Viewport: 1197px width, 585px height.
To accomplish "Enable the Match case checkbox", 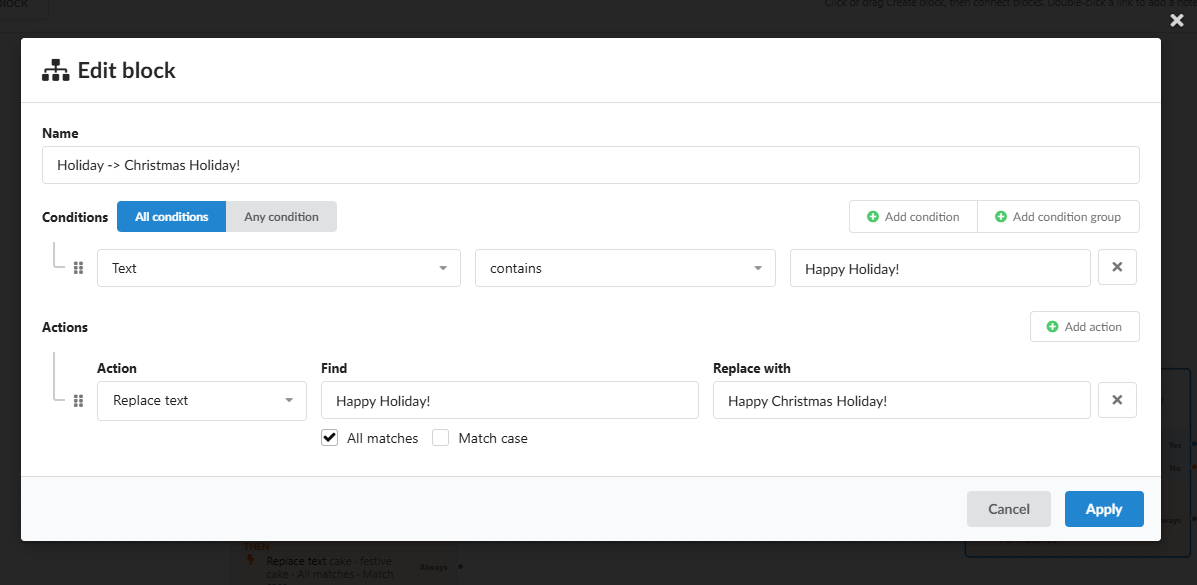I will (440, 438).
